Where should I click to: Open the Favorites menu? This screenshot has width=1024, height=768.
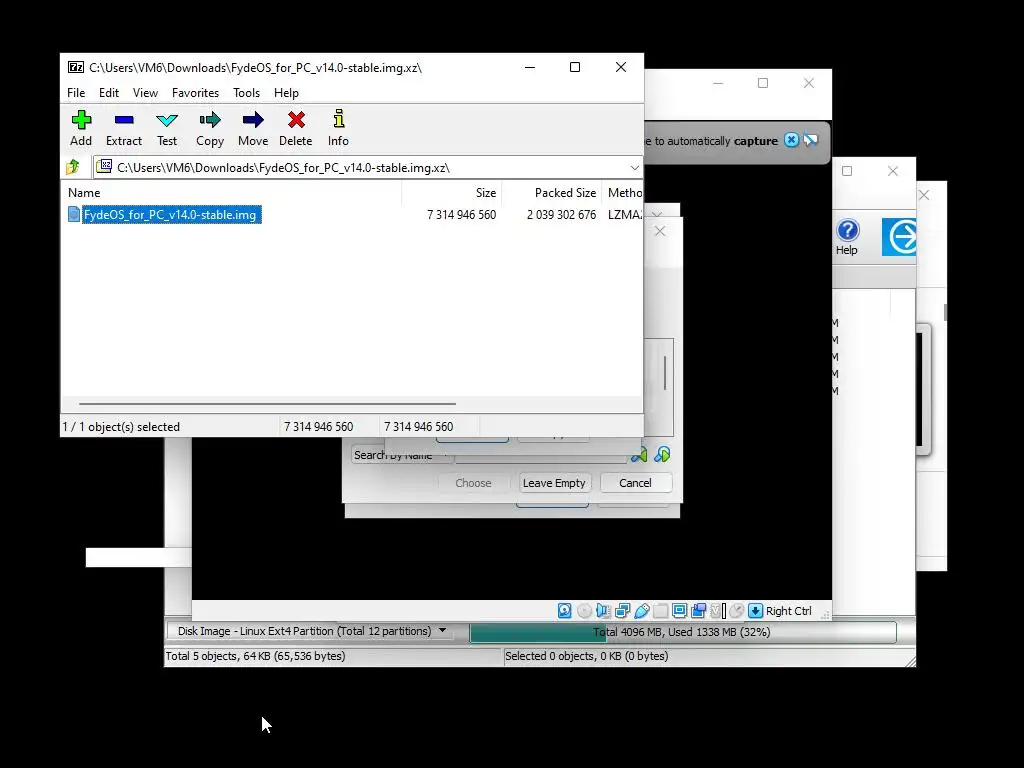click(195, 93)
